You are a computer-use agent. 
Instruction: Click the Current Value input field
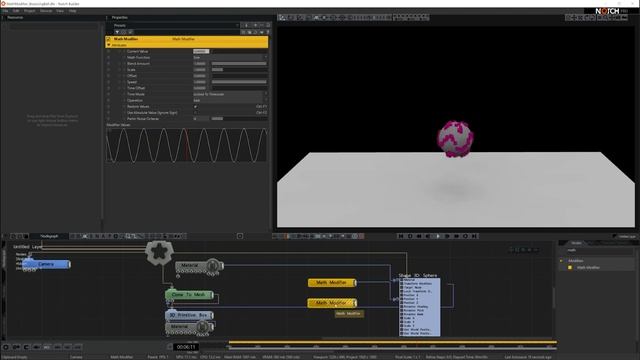[201, 51]
